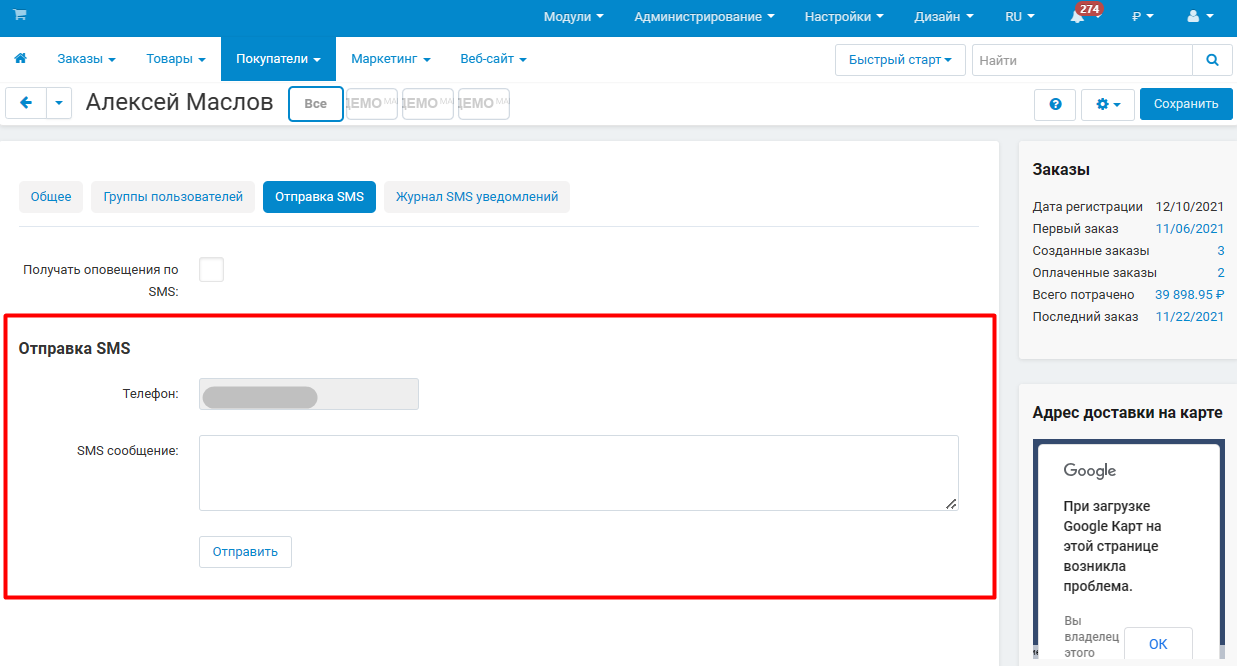Open the Настройки dropdown menu

(x=844, y=17)
